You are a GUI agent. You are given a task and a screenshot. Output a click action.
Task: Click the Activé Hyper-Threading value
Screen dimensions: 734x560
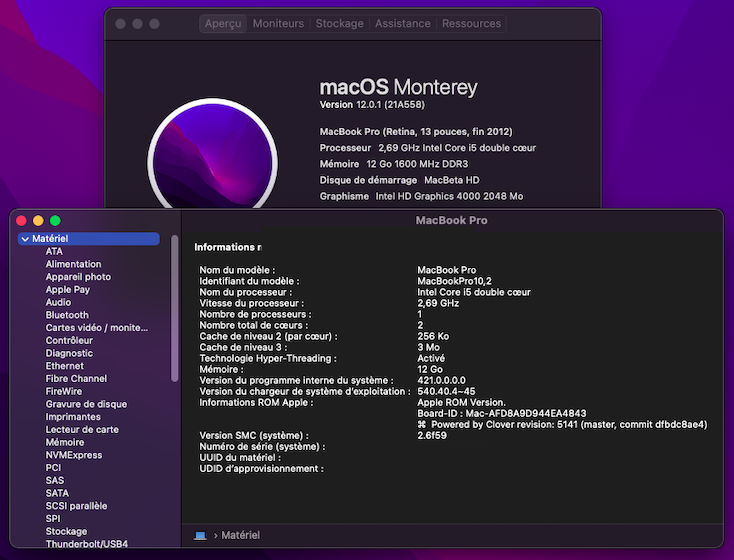(x=431, y=358)
